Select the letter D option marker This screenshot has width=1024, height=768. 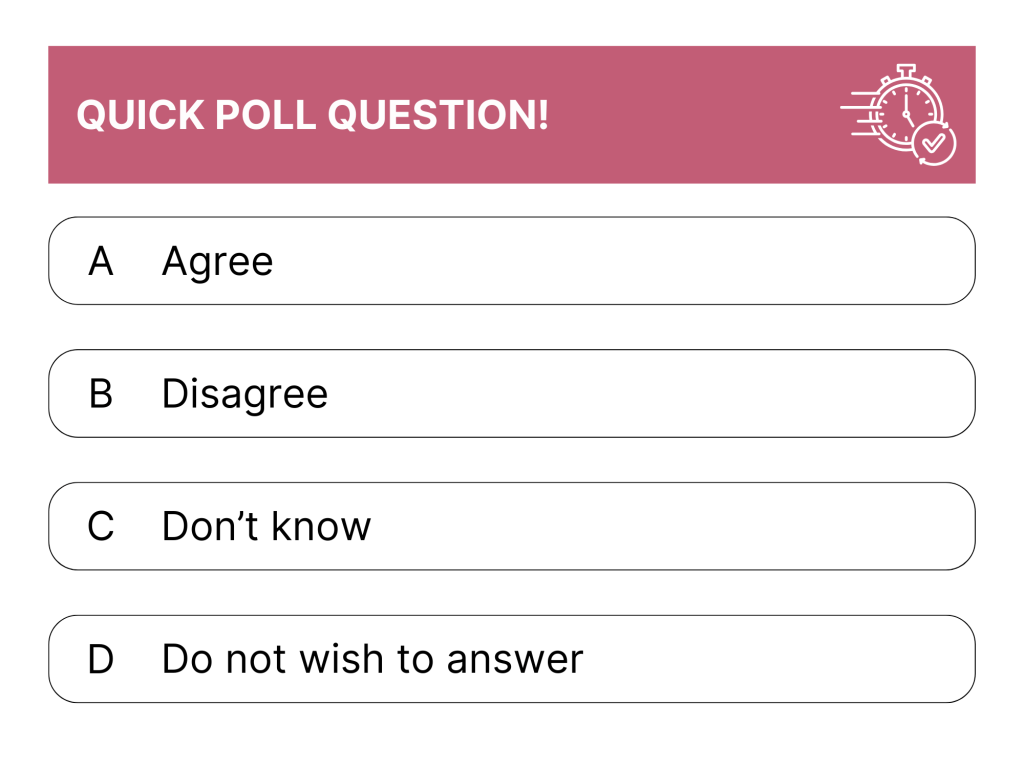click(x=101, y=660)
